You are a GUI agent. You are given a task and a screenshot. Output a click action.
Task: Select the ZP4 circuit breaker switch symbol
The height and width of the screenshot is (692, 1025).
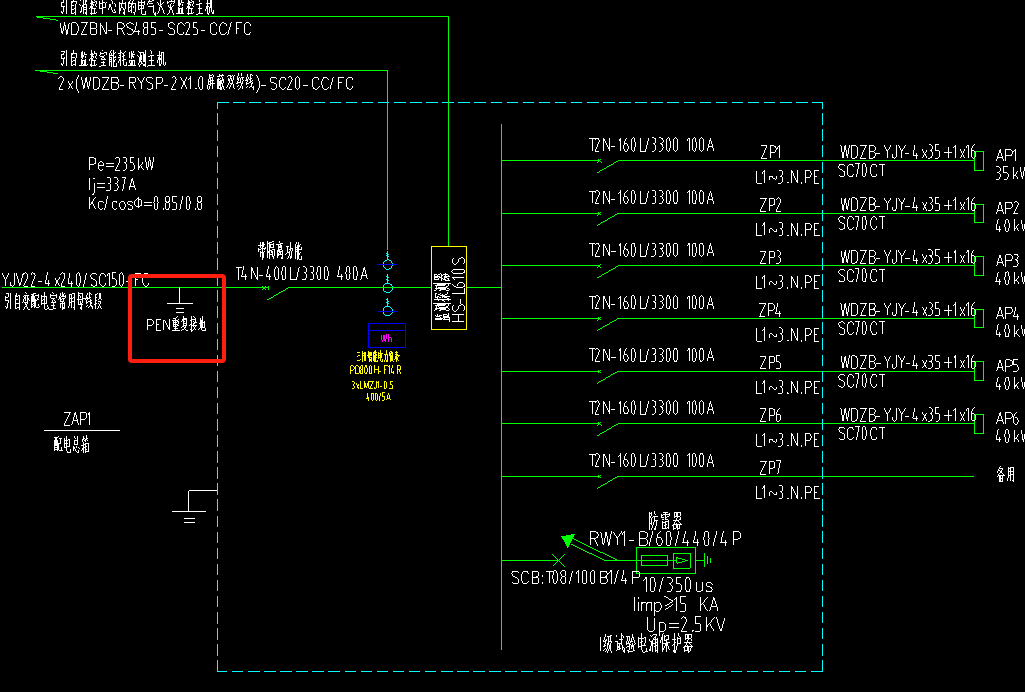point(608,324)
